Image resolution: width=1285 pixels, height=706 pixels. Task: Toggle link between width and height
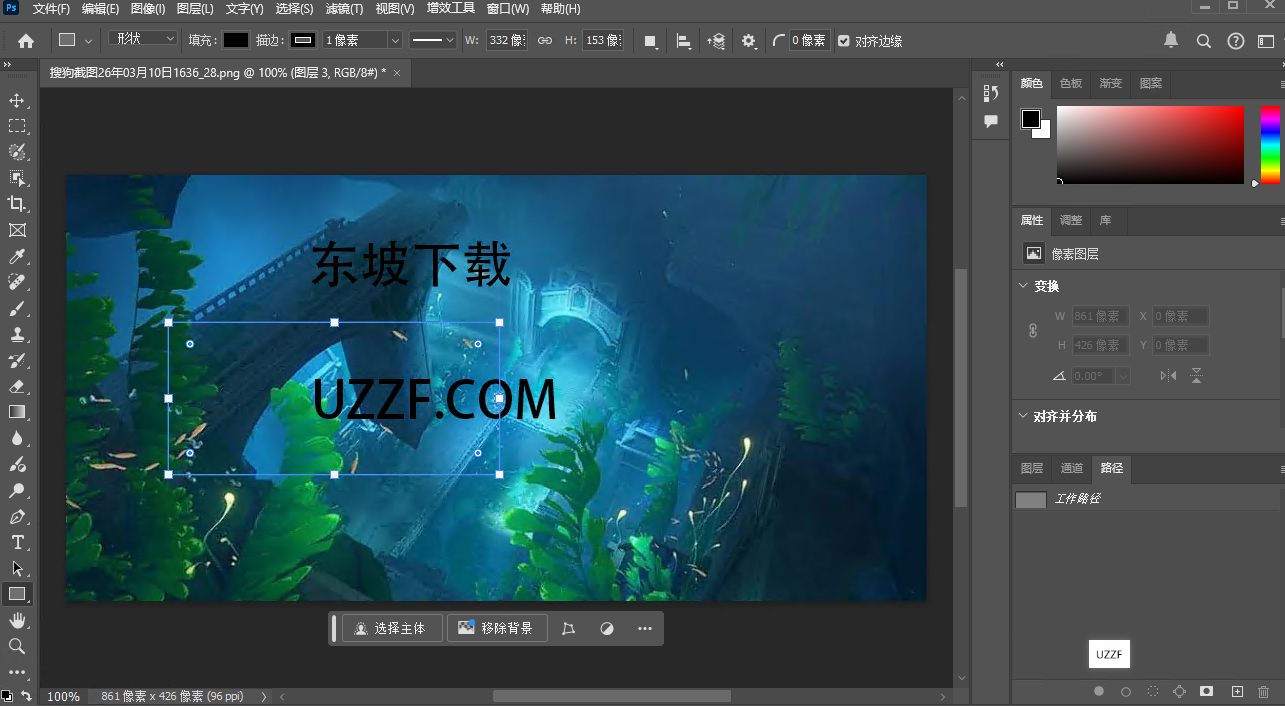click(x=545, y=41)
